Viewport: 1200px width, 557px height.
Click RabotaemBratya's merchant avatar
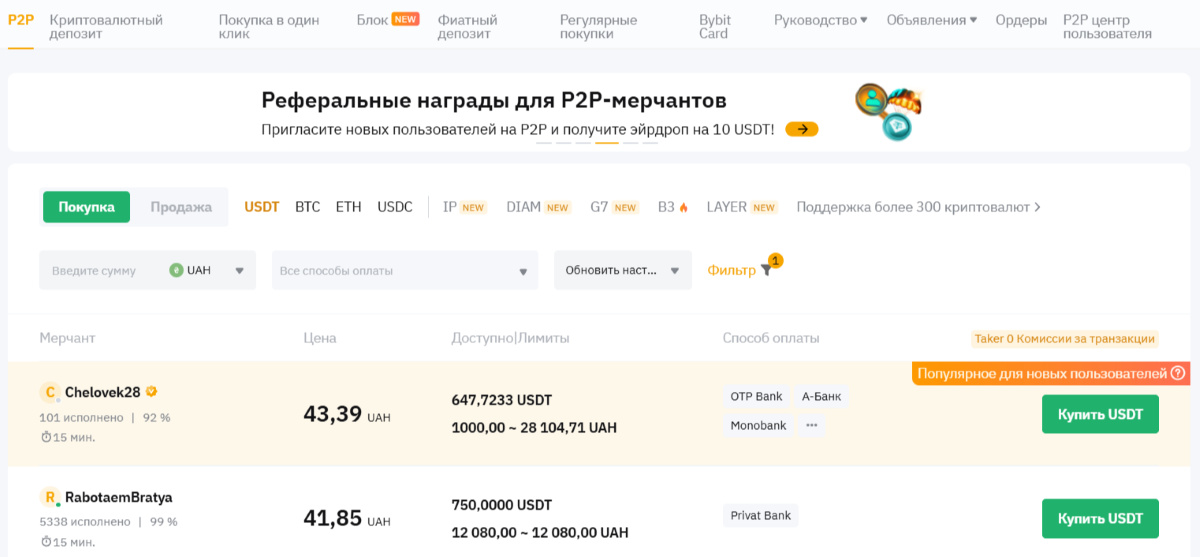click(x=50, y=497)
